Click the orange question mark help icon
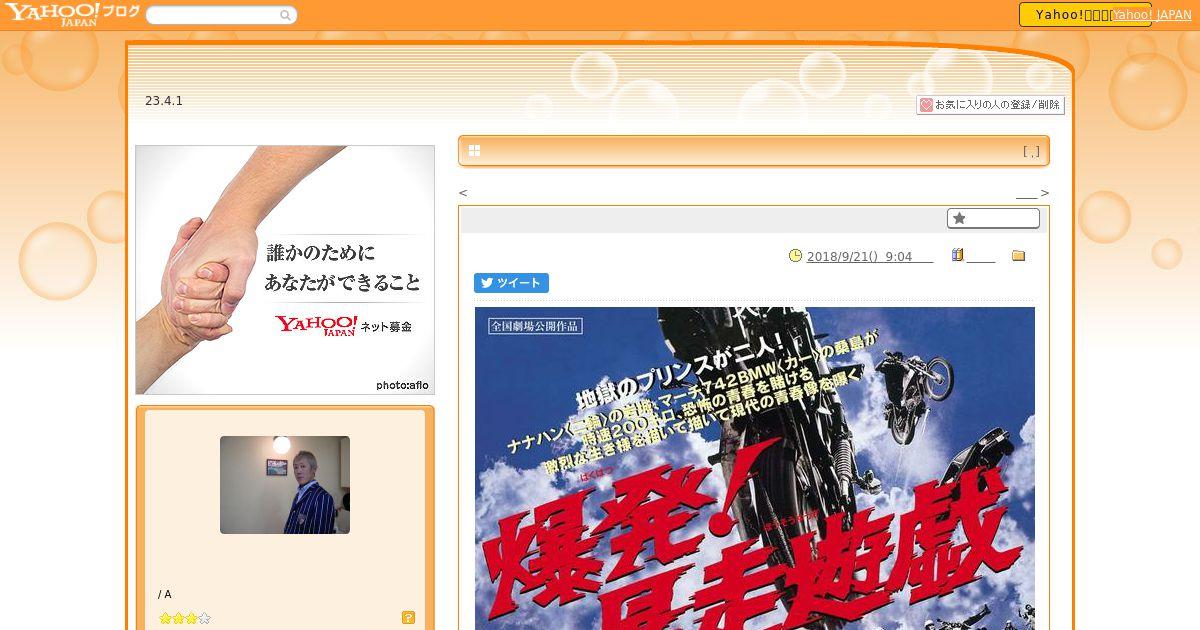The image size is (1200, 630). (x=408, y=618)
